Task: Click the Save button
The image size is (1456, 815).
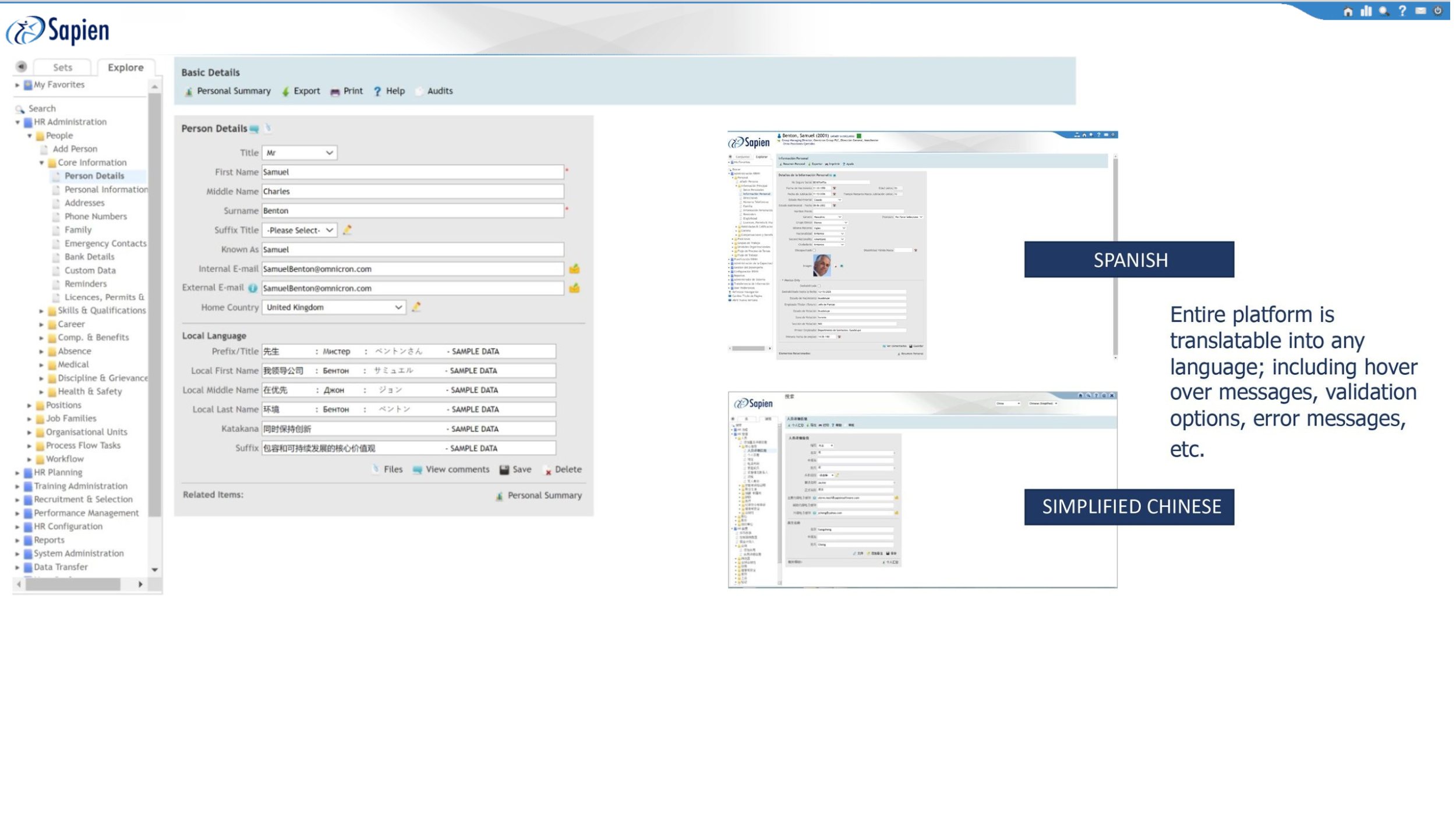Action: pos(515,469)
